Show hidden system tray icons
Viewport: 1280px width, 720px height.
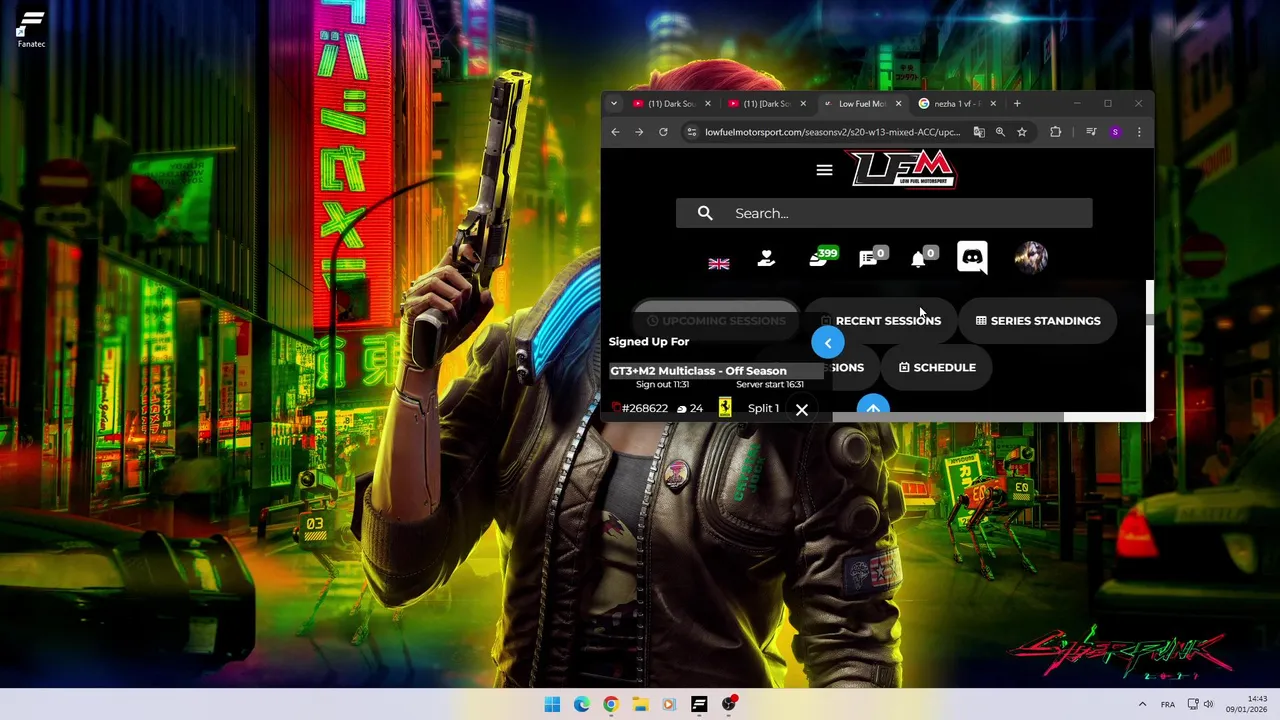[x=1142, y=704]
